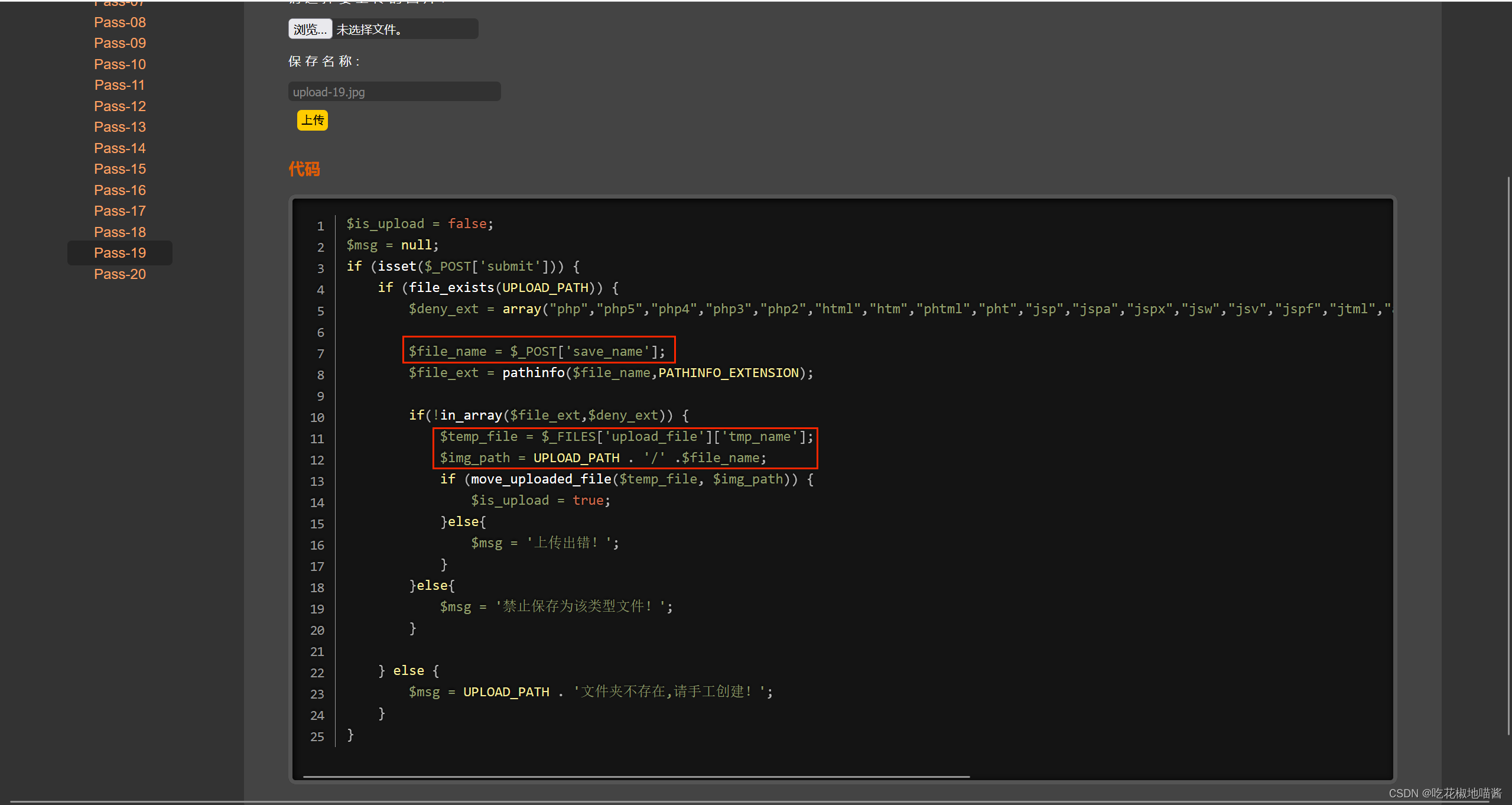The width and height of the screenshot is (1512, 805).
Task: Open Pass-14 page
Action: tap(119, 148)
